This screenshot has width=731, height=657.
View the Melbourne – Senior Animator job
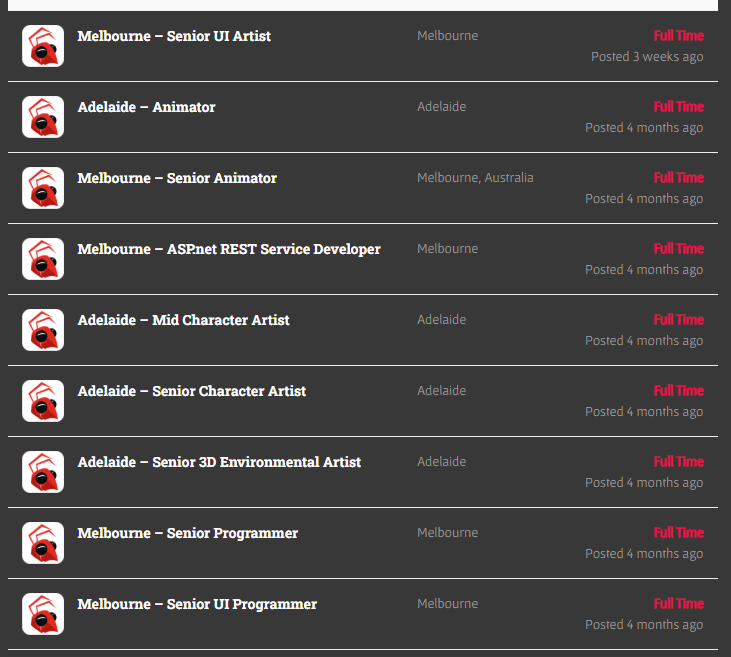[177, 178]
